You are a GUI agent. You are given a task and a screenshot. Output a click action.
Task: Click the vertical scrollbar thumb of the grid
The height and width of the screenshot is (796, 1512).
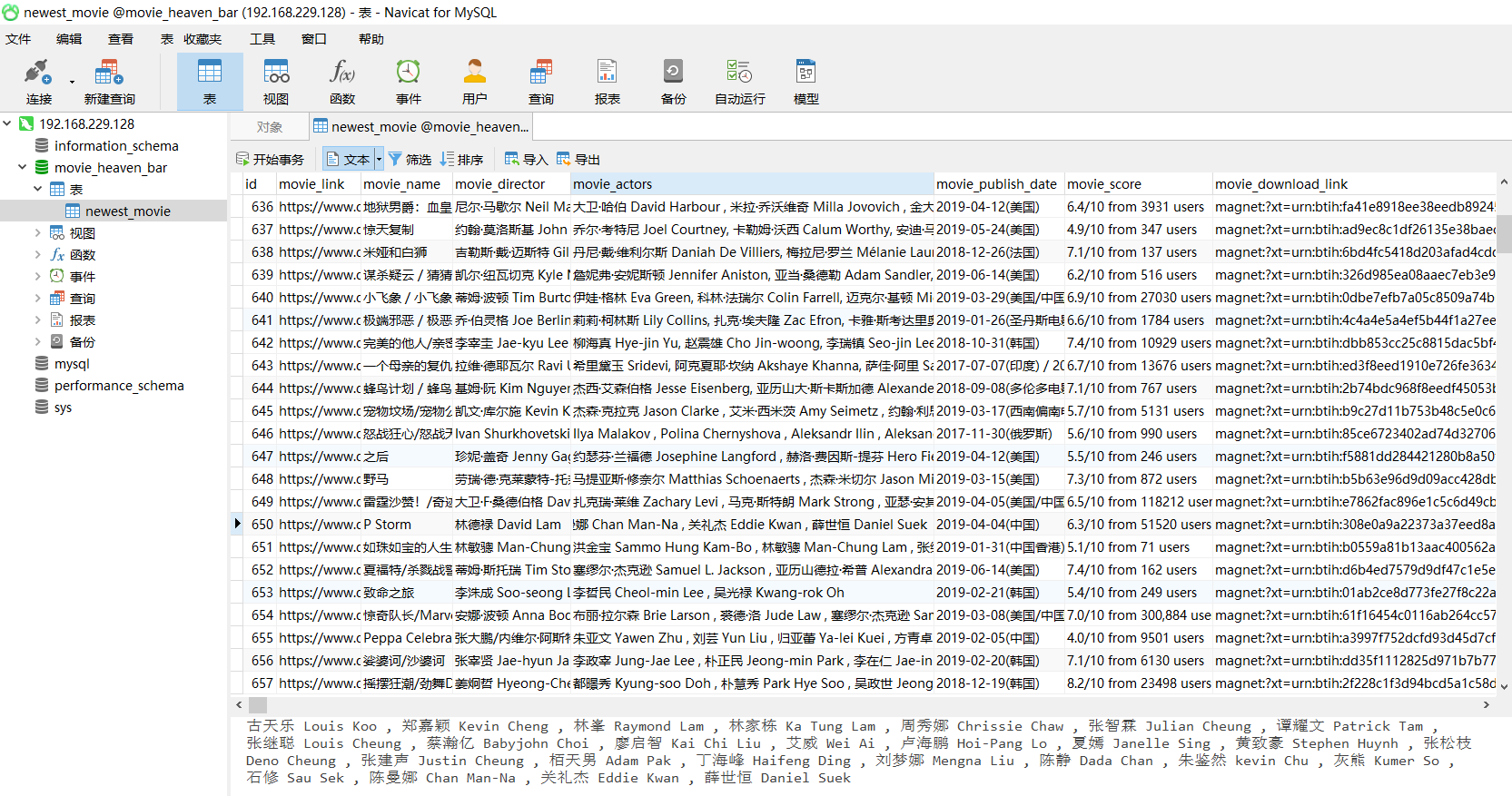coord(1505,233)
